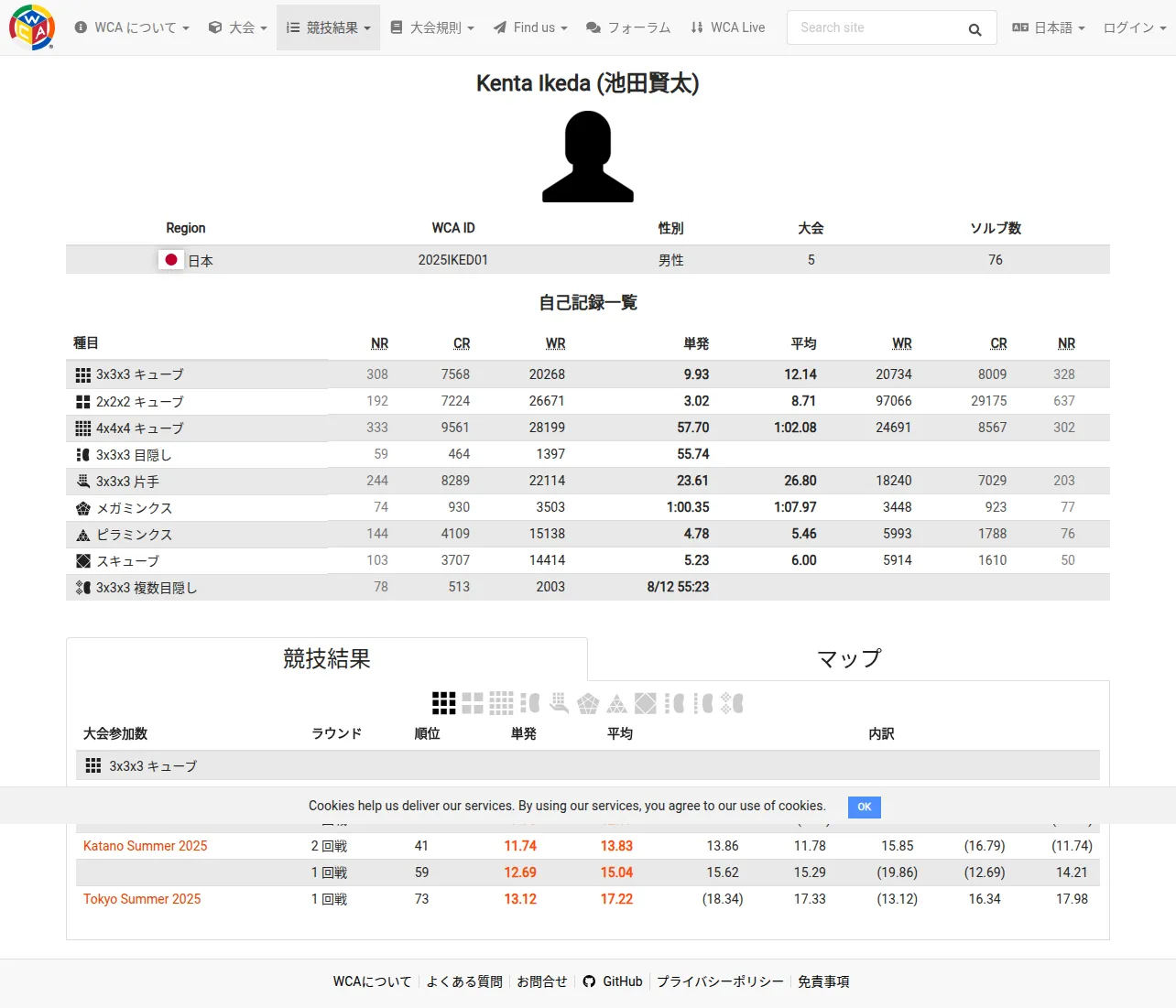Open the GitHub footer link
Viewport: 1176px width, 1008px height.
click(613, 981)
